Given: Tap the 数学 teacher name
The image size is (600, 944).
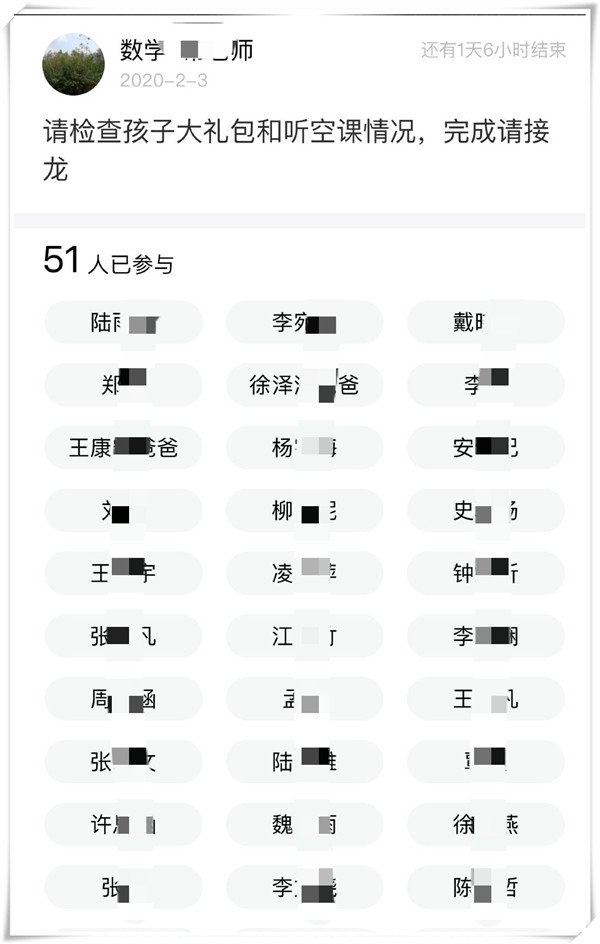Looking at the screenshot, I should 187,50.
